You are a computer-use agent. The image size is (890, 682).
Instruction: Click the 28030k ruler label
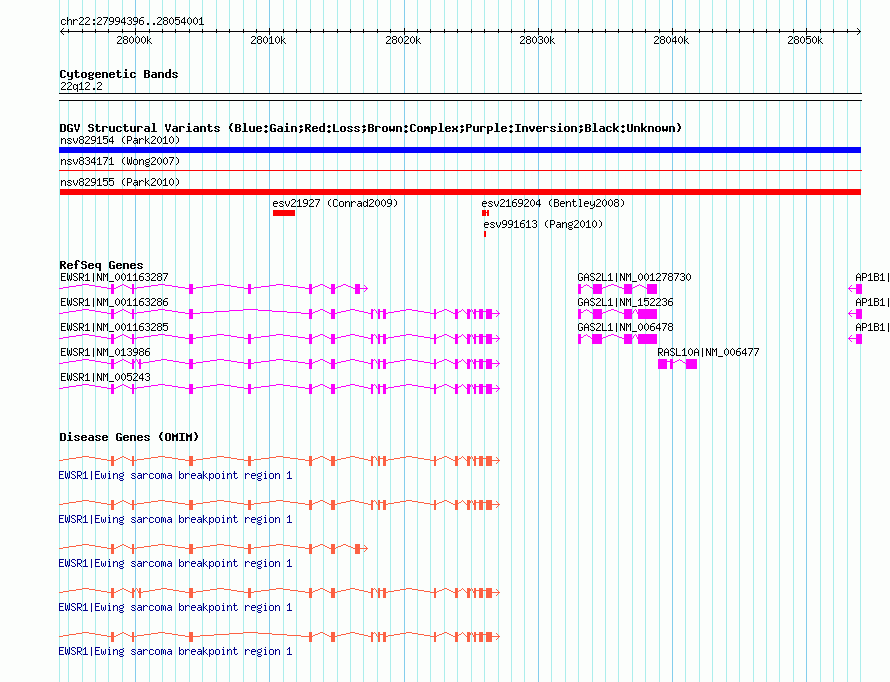(537, 40)
